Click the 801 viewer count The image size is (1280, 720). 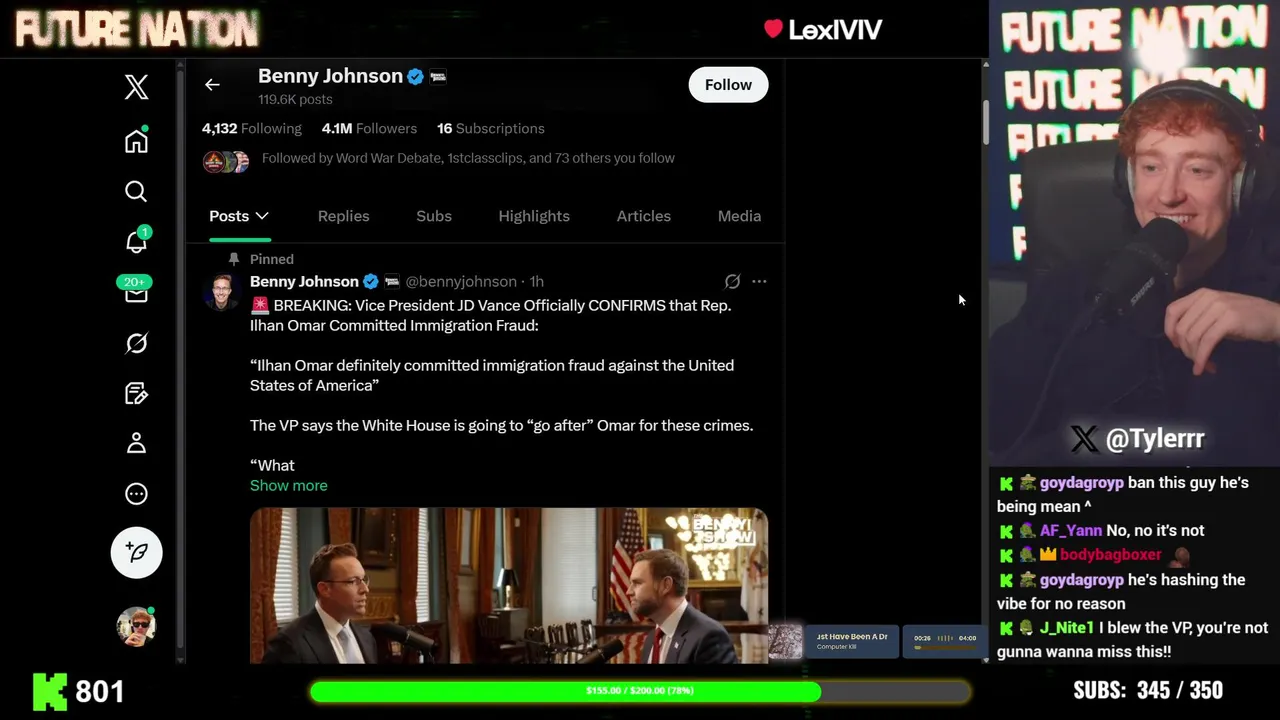pyautogui.click(x=100, y=691)
